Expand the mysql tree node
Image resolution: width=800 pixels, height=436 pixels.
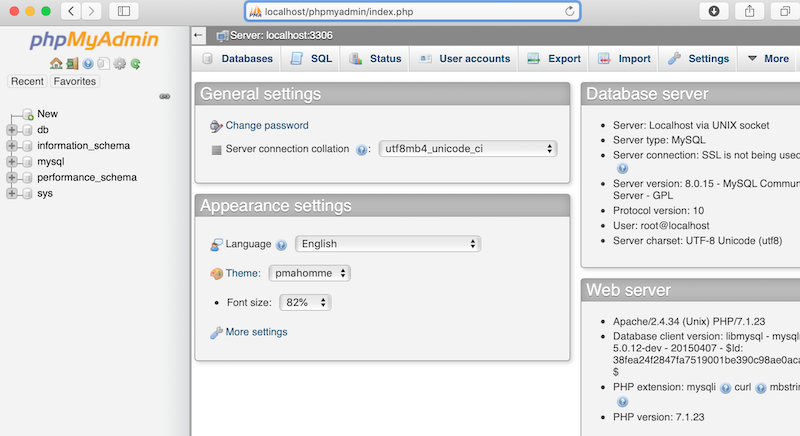pos(12,162)
